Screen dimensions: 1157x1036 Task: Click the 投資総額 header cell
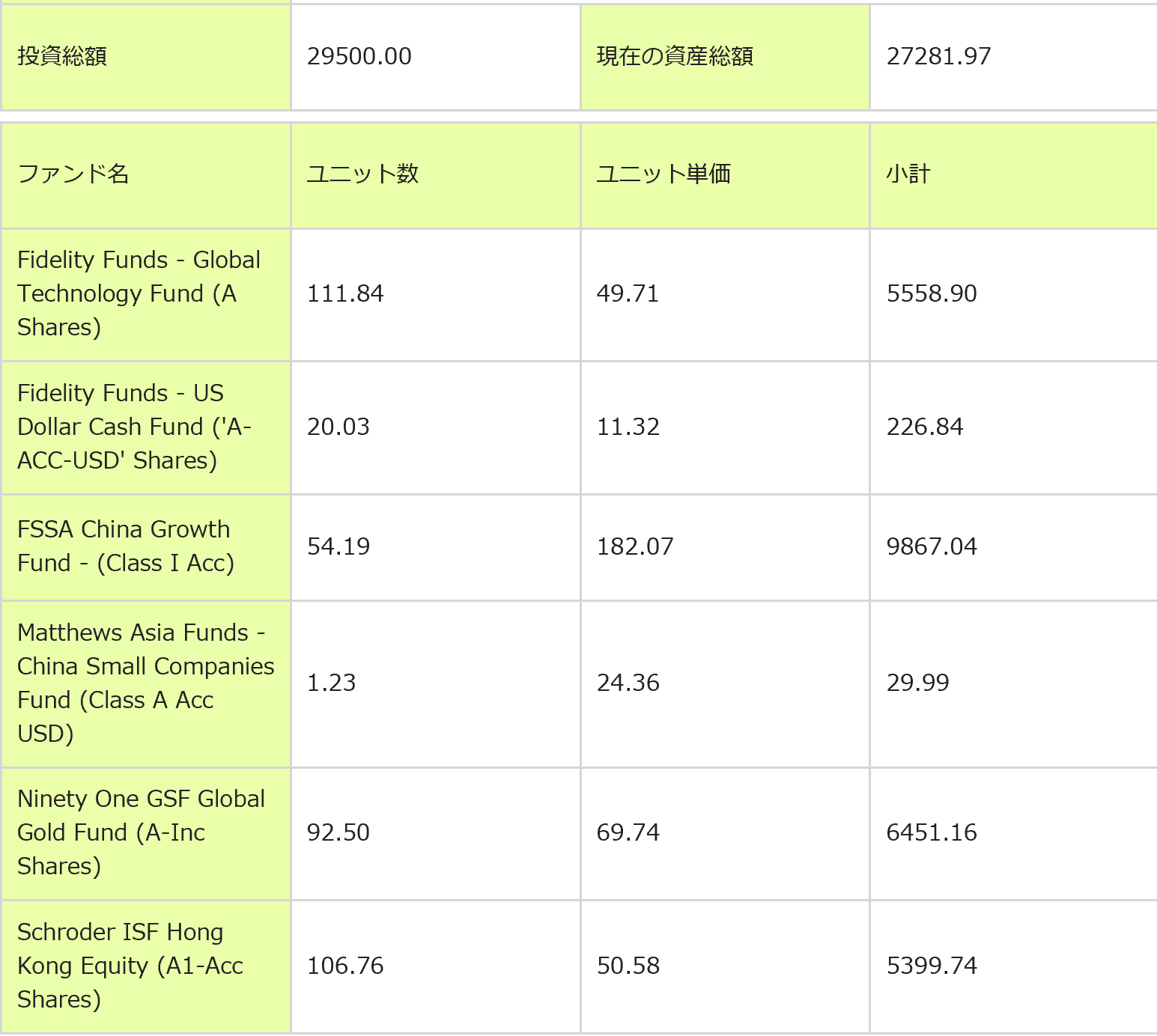point(62,56)
